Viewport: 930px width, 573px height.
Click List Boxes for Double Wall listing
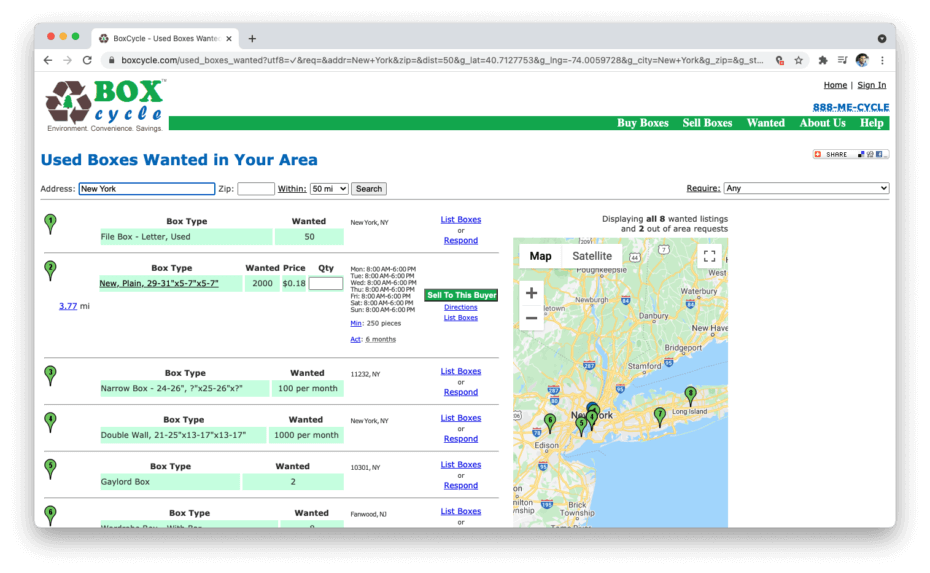pyautogui.click(x=461, y=418)
